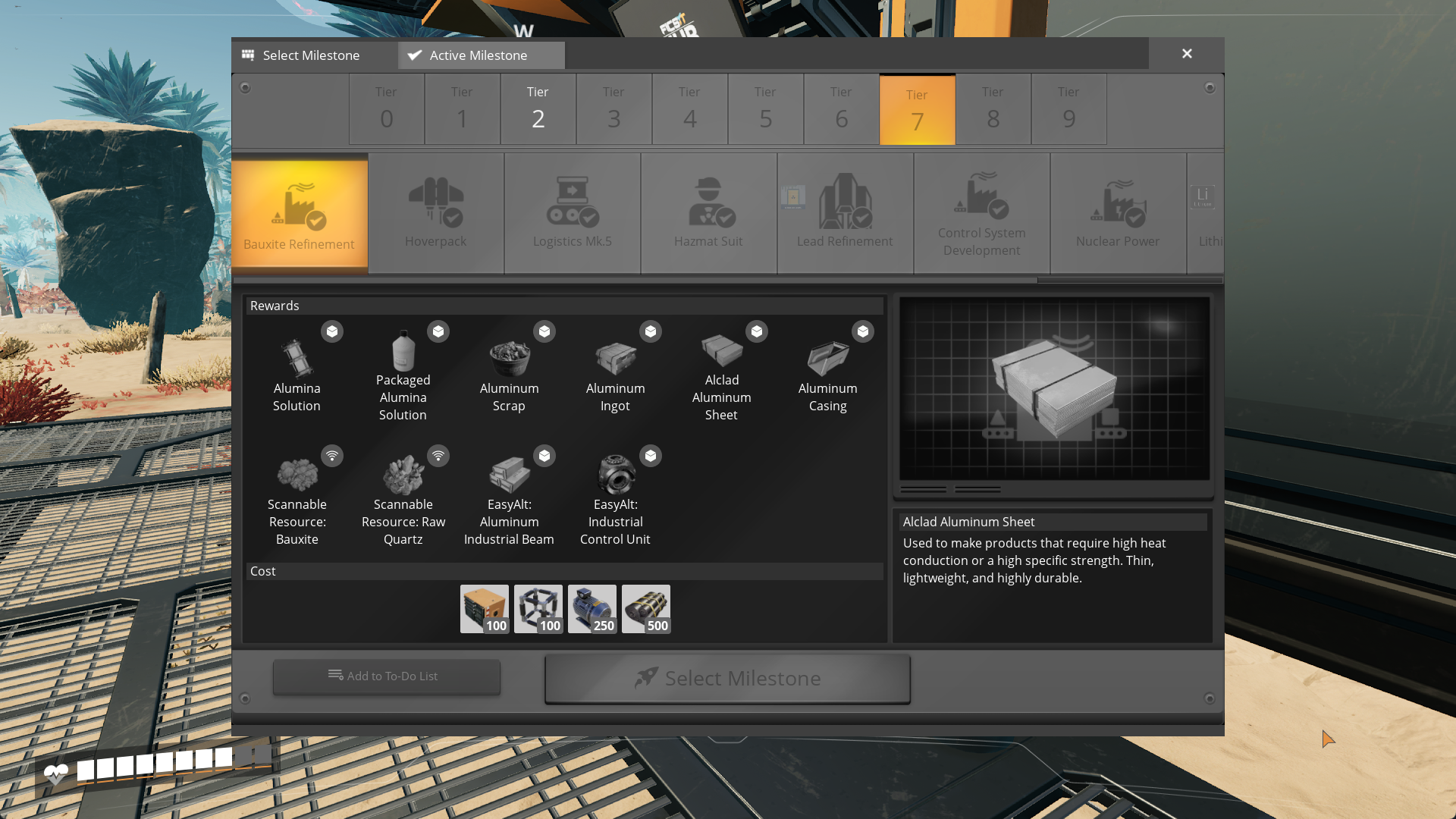
Task: Click the Rewards section header
Action: click(x=565, y=306)
